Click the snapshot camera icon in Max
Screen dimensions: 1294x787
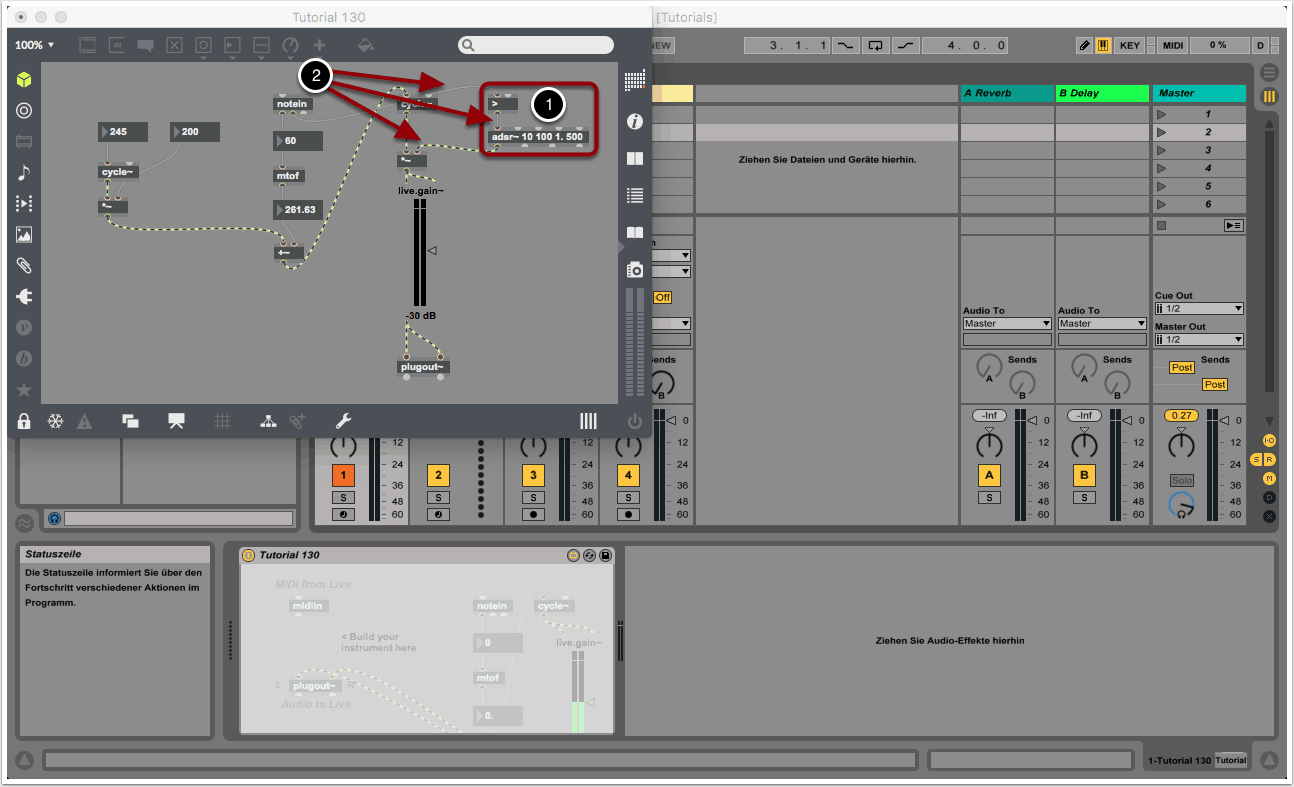click(x=634, y=270)
